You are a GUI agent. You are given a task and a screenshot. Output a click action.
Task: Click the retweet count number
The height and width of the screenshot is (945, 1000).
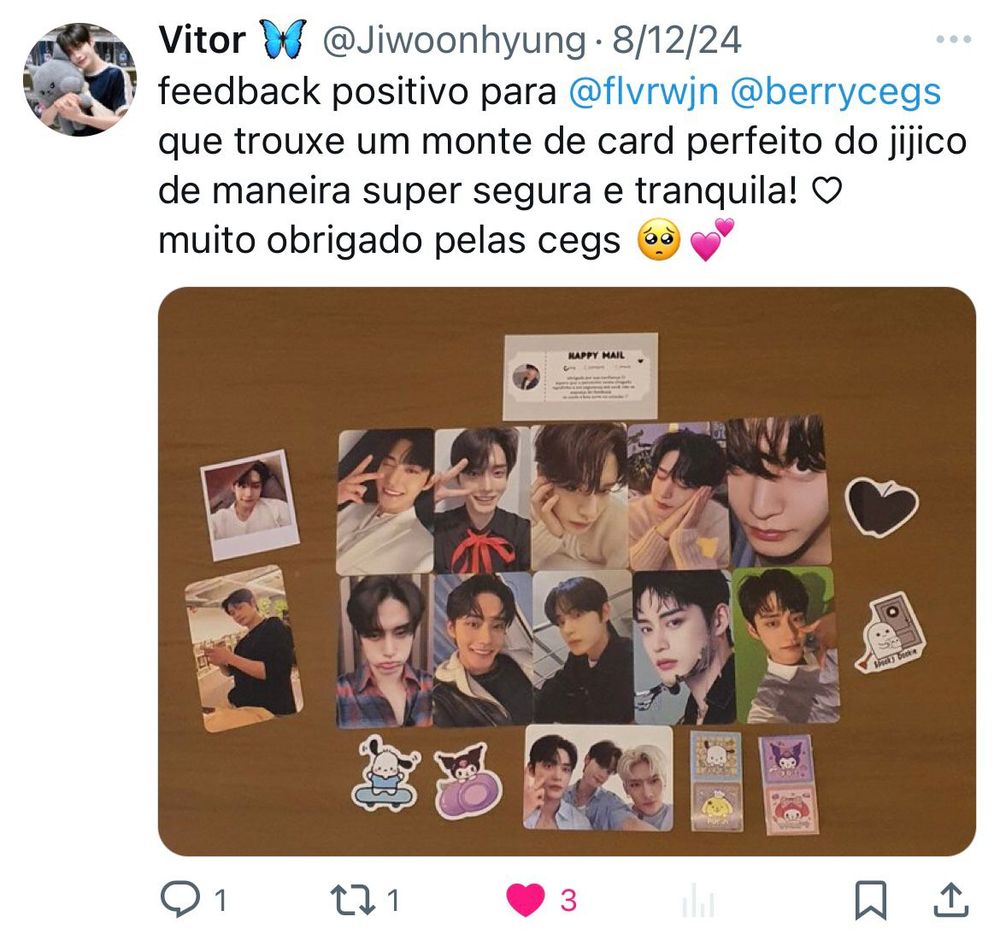(x=393, y=901)
